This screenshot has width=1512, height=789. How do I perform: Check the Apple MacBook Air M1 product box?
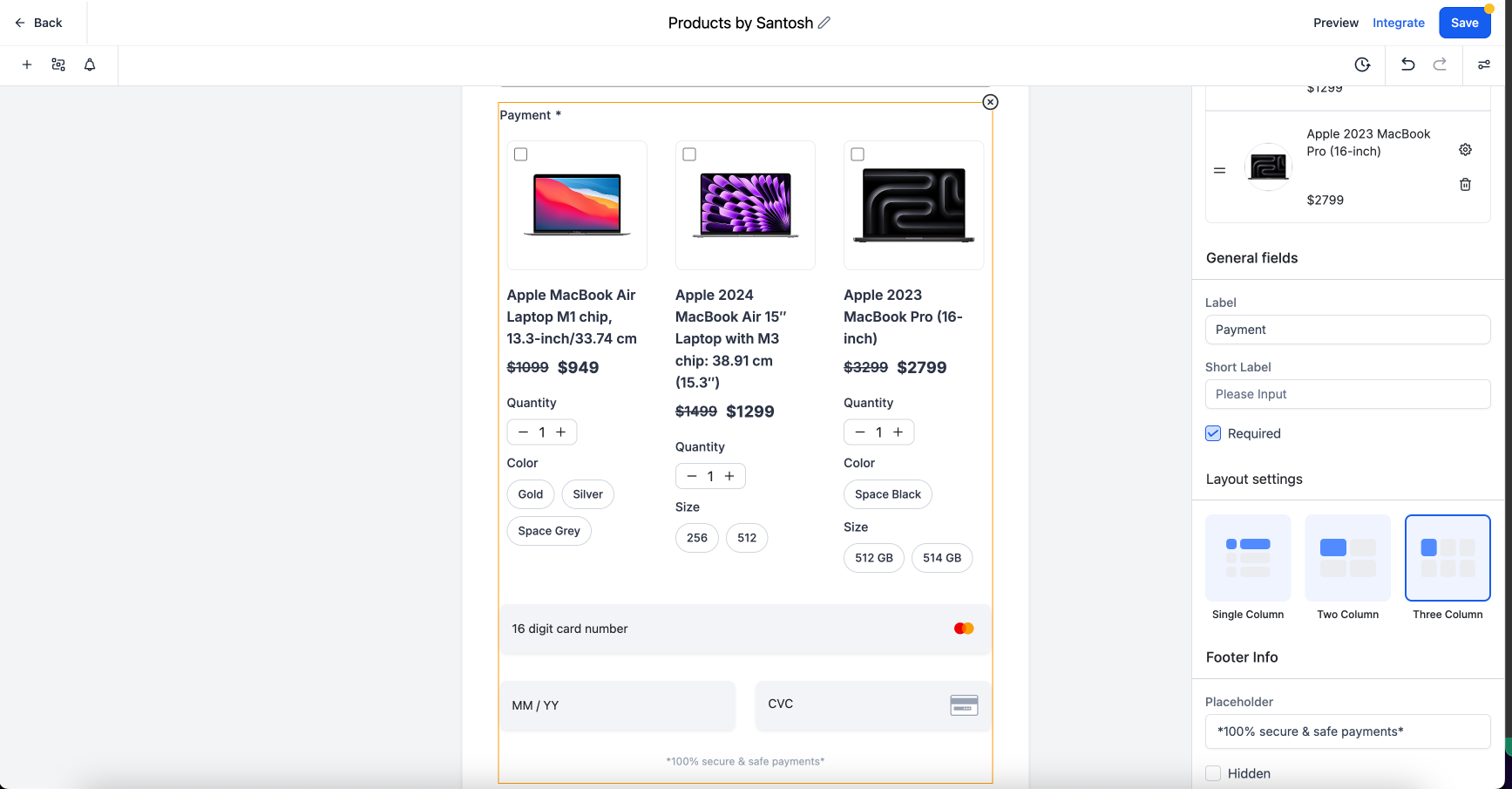tap(521, 154)
